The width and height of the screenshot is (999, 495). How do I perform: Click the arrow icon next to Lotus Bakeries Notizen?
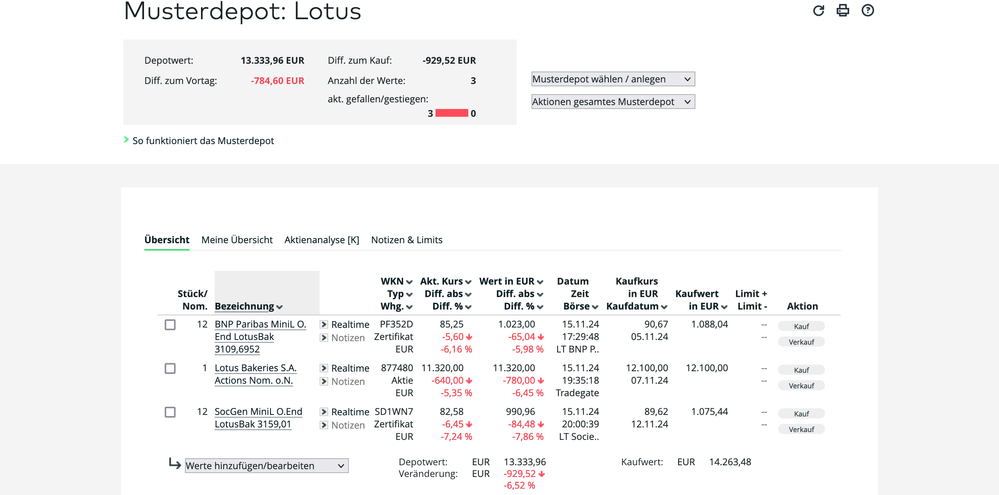coord(324,382)
